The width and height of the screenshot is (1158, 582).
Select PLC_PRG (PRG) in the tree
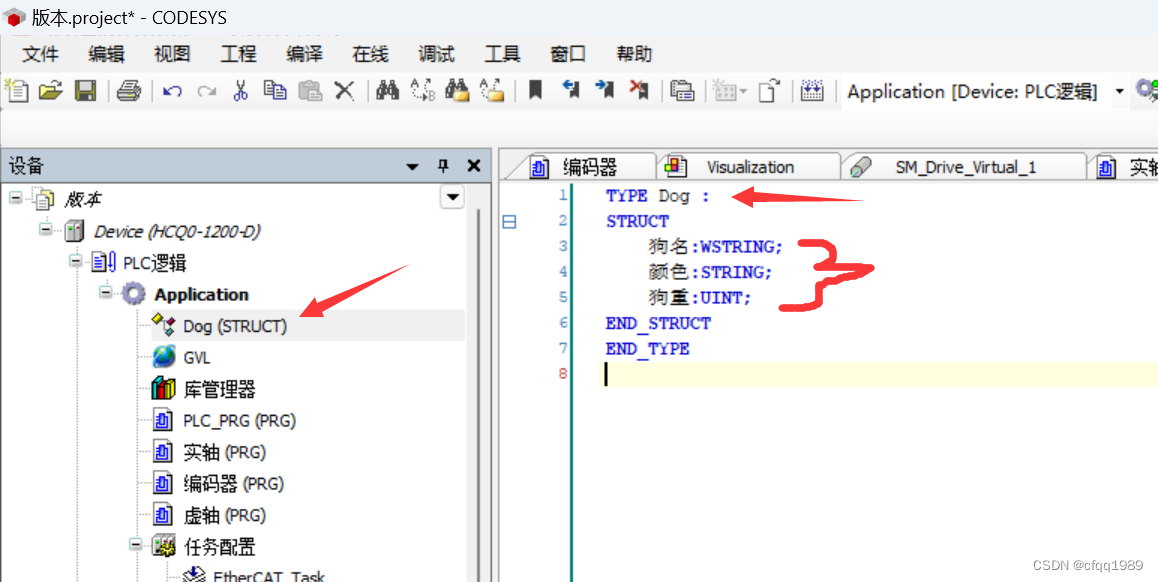[242, 420]
